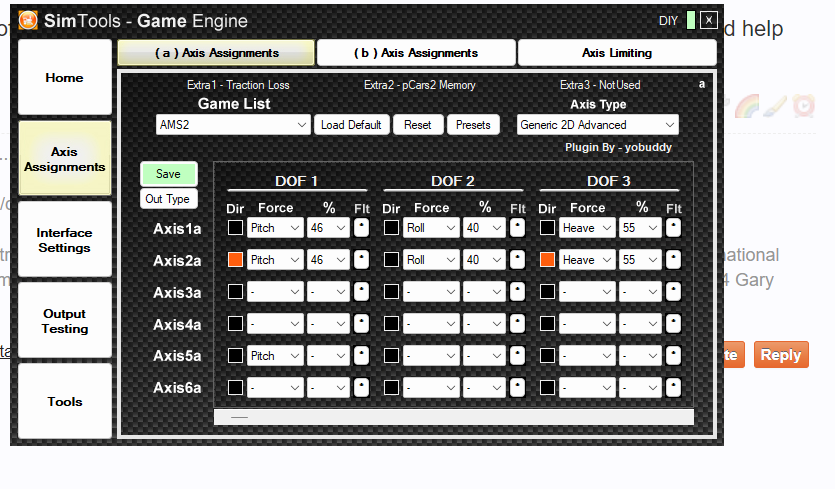This screenshot has height=489, width=835.
Task: Click the Extra2 - pCars2 Memory label
Action: 420,85
